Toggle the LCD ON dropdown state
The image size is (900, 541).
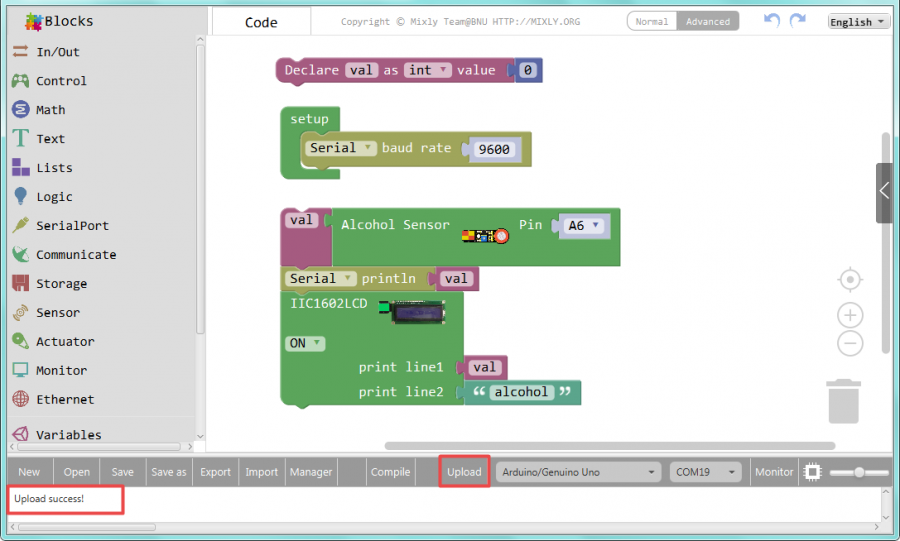tap(306, 343)
